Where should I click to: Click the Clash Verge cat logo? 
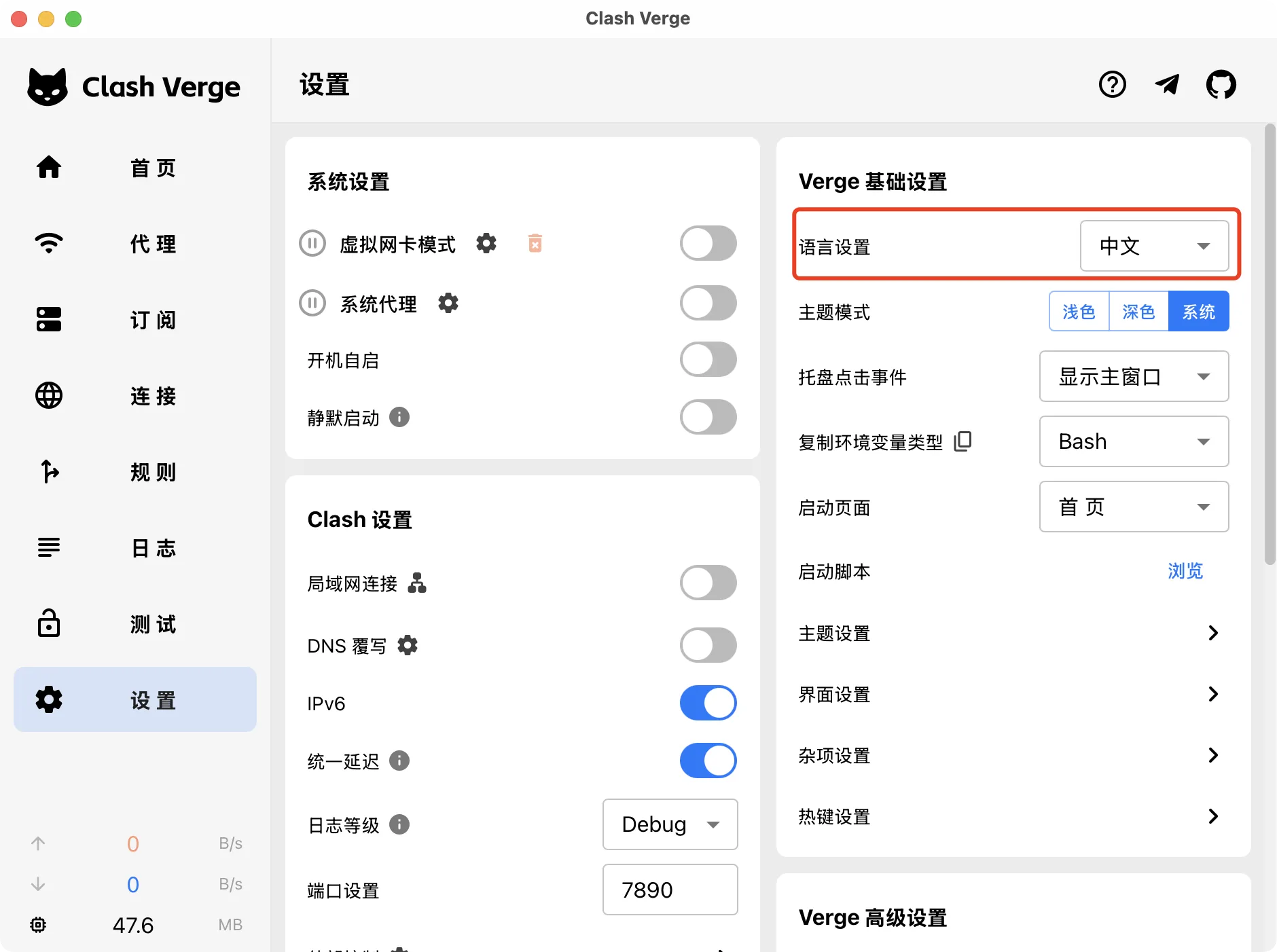(x=48, y=86)
